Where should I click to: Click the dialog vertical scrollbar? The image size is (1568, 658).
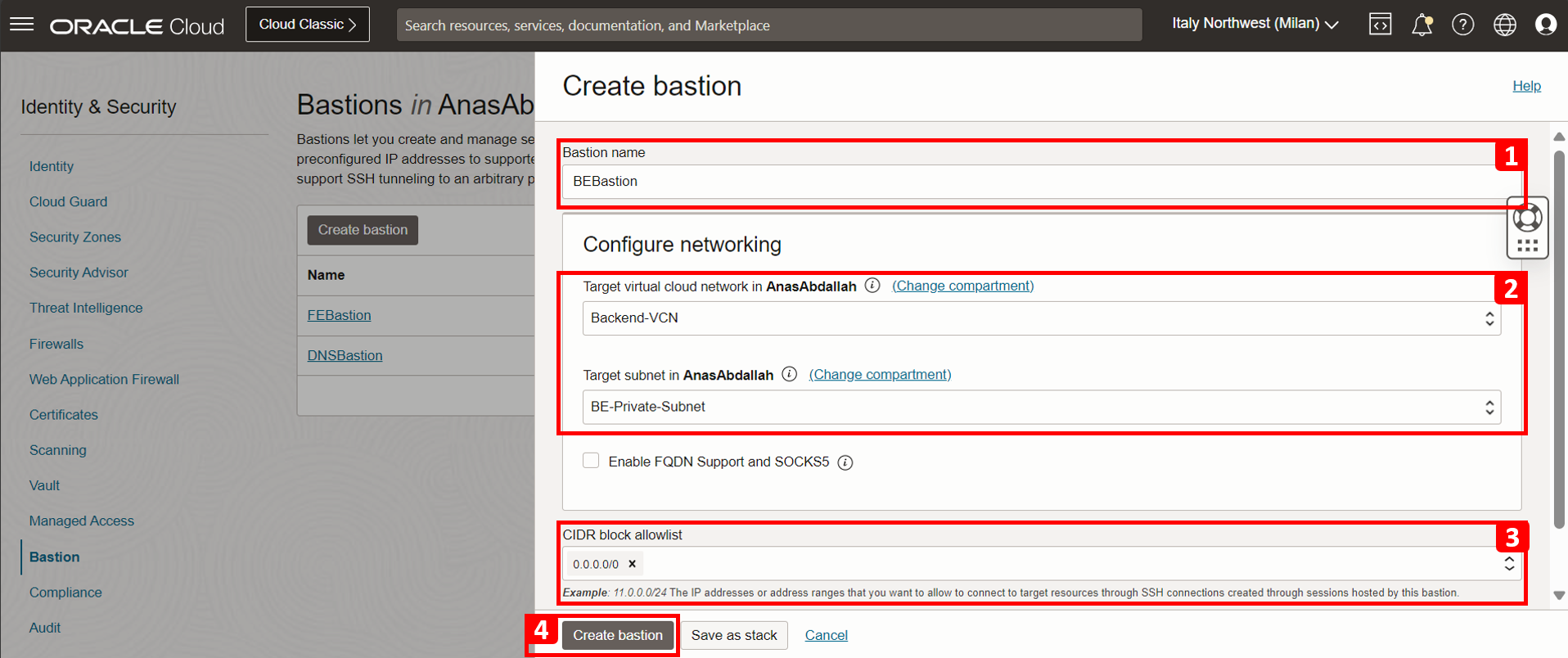coord(1559,339)
